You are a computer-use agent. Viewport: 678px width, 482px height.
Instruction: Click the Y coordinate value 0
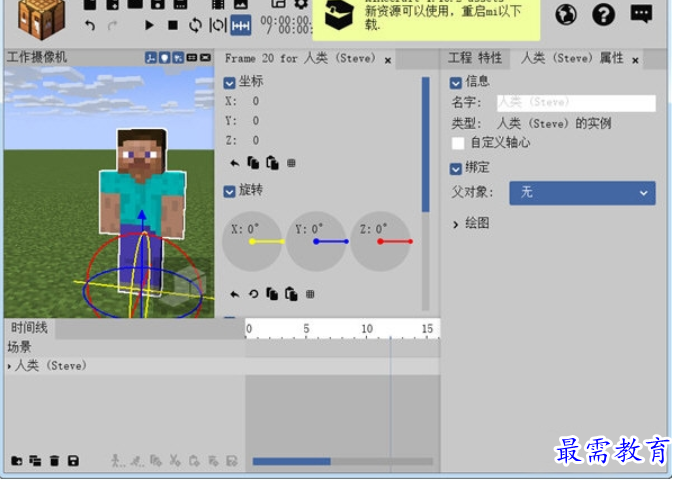(256, 121)
